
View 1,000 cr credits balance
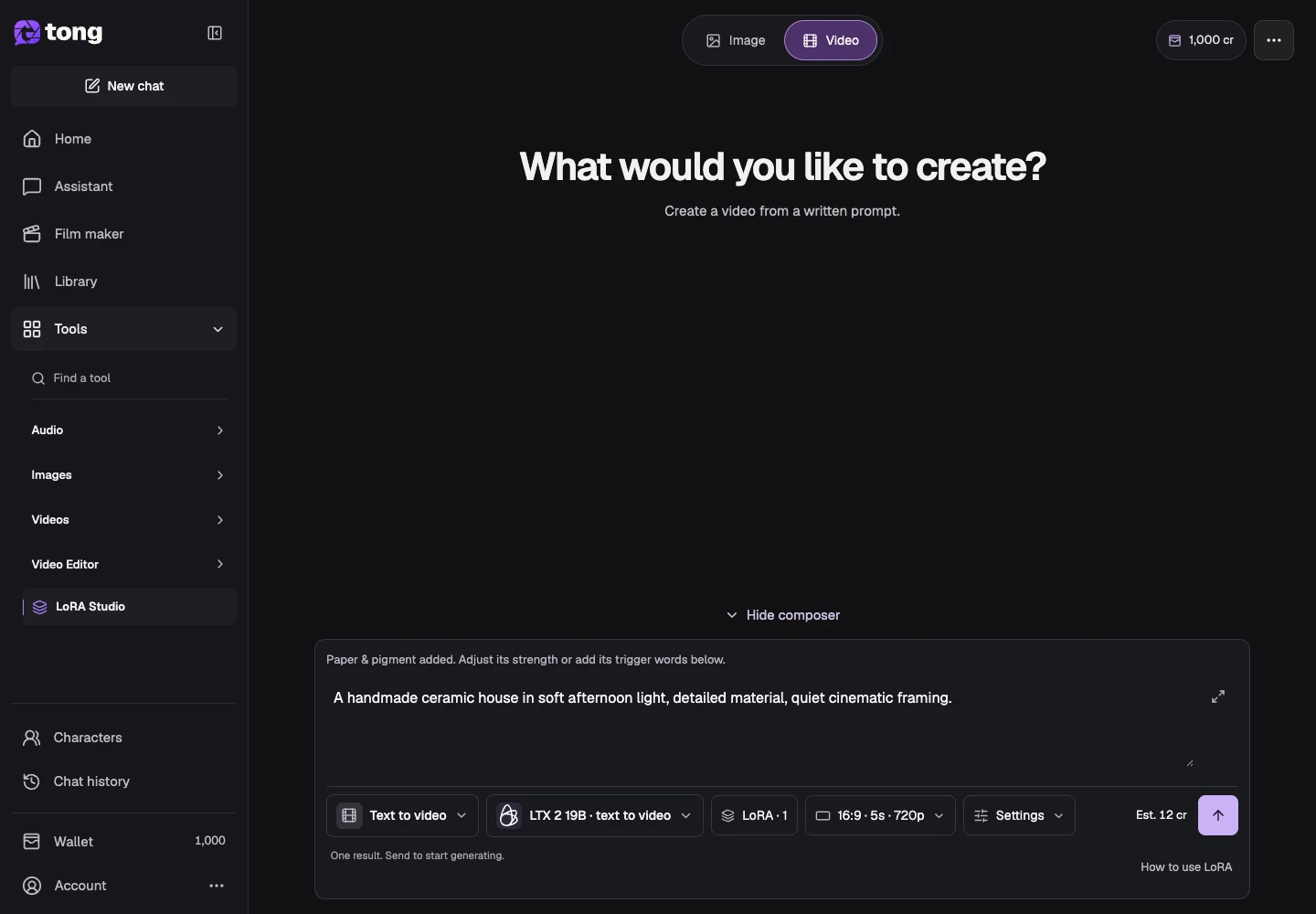click(x=1201, y=40)
